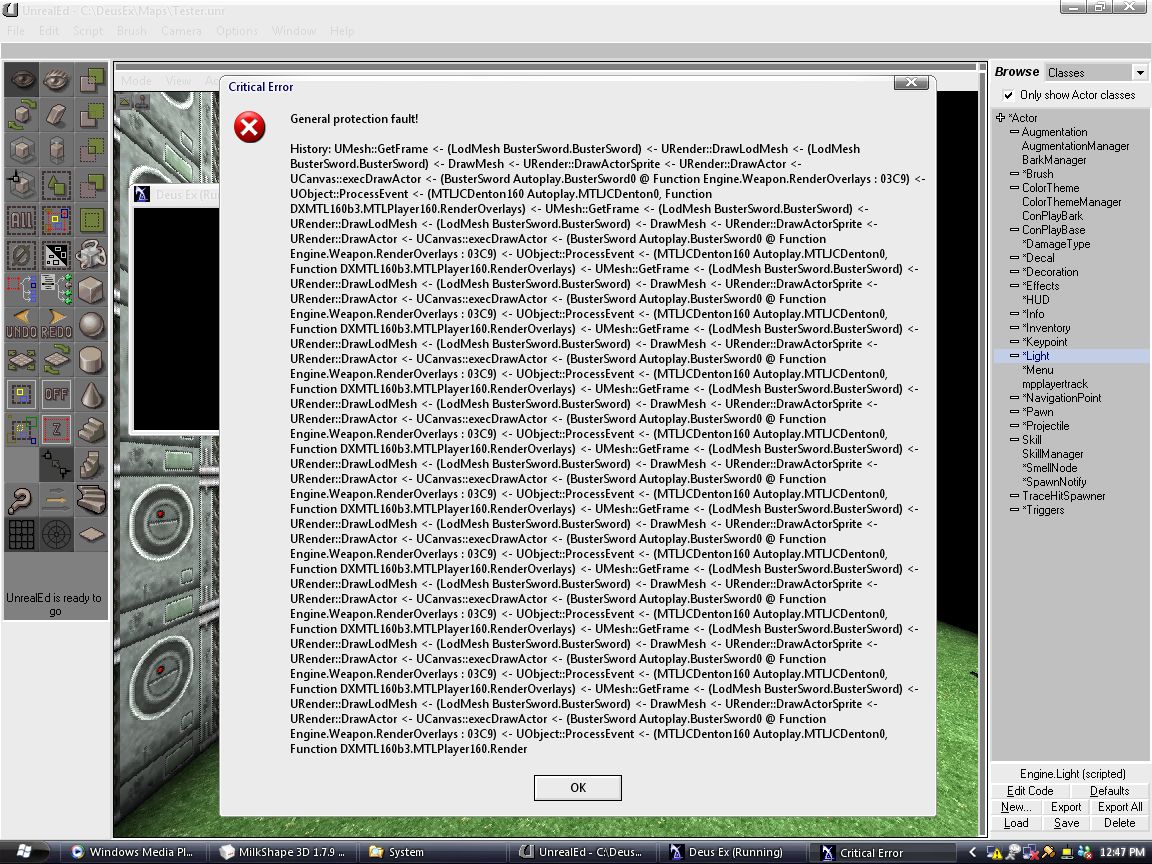Select the eye with lashes tool
The height and width of the screenshot is (864, 1152).
(57, 79)
